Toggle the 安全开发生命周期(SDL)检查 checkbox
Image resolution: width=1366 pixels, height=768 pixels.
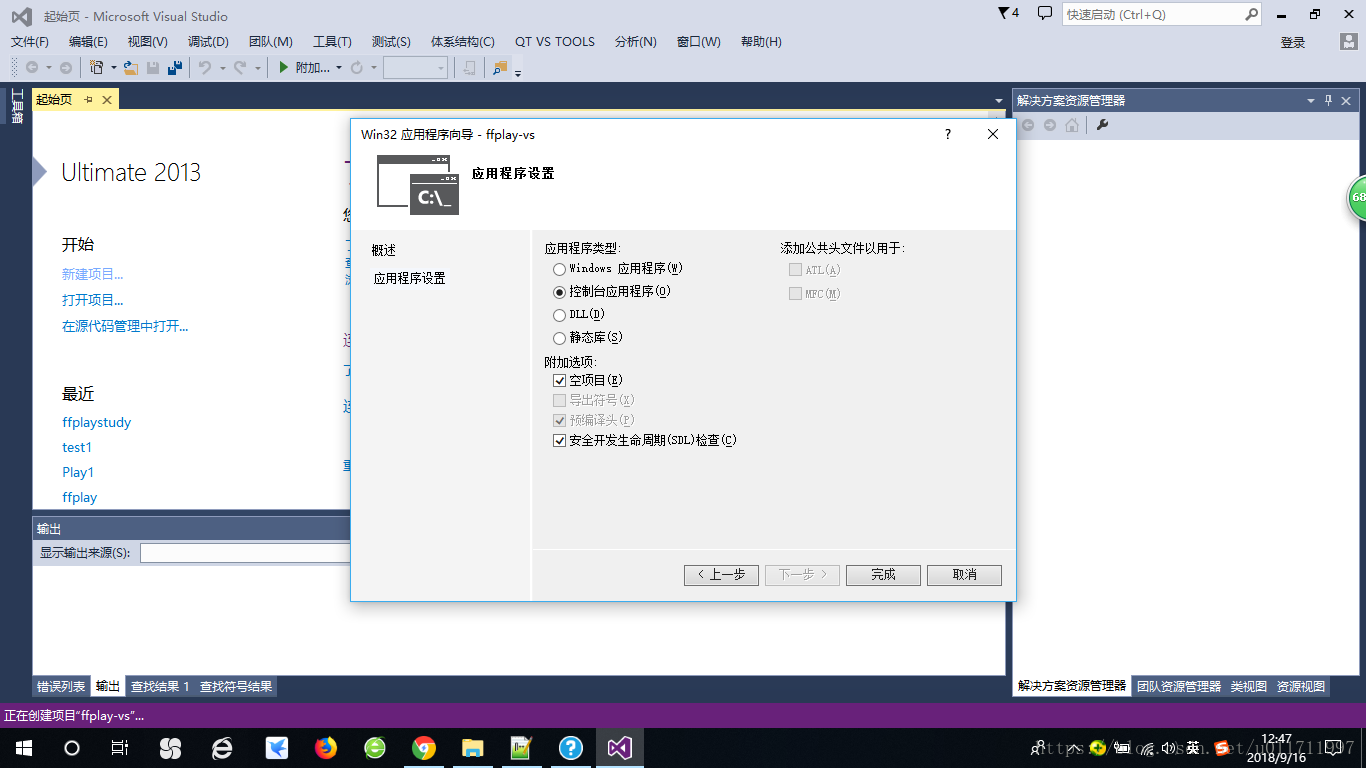[560, 441]
